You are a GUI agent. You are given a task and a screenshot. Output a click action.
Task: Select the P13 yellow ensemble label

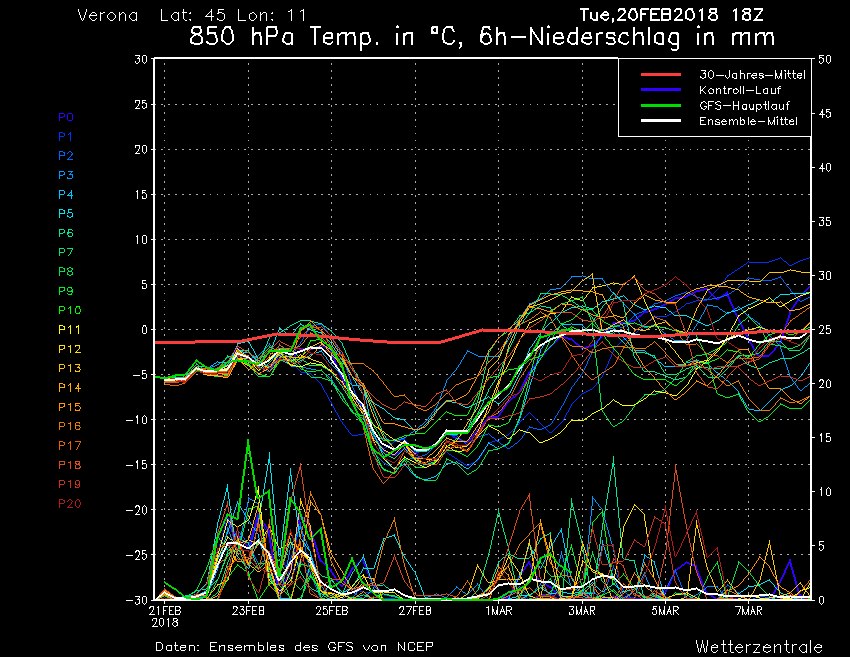click(69, 368)
